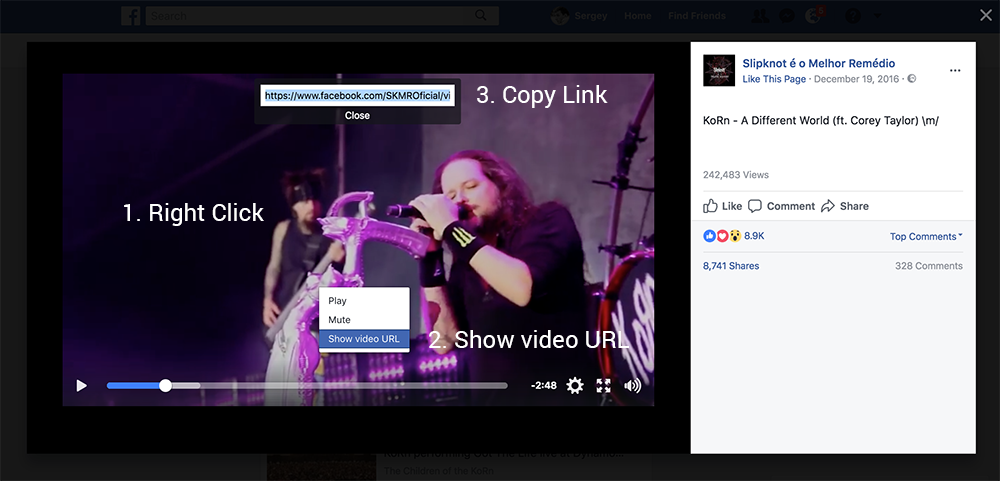Open notifications globe icon
Image resolution: width=1000 pixels, height=481 pixels.
tap(813, 16)
